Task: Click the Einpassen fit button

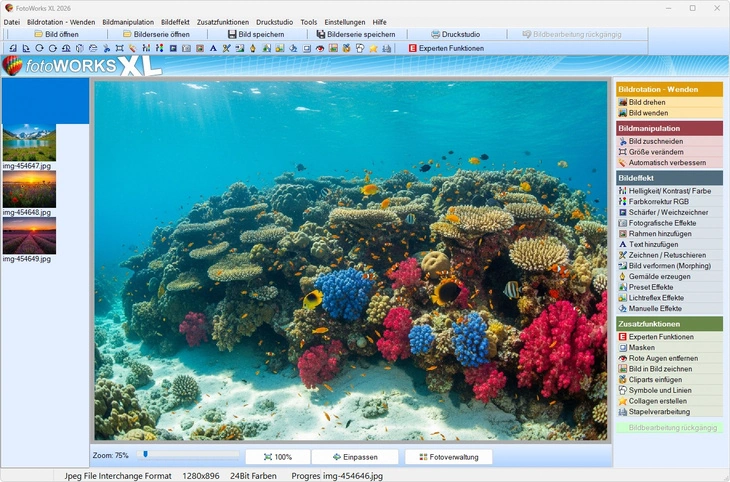Action: pos(355,457)
